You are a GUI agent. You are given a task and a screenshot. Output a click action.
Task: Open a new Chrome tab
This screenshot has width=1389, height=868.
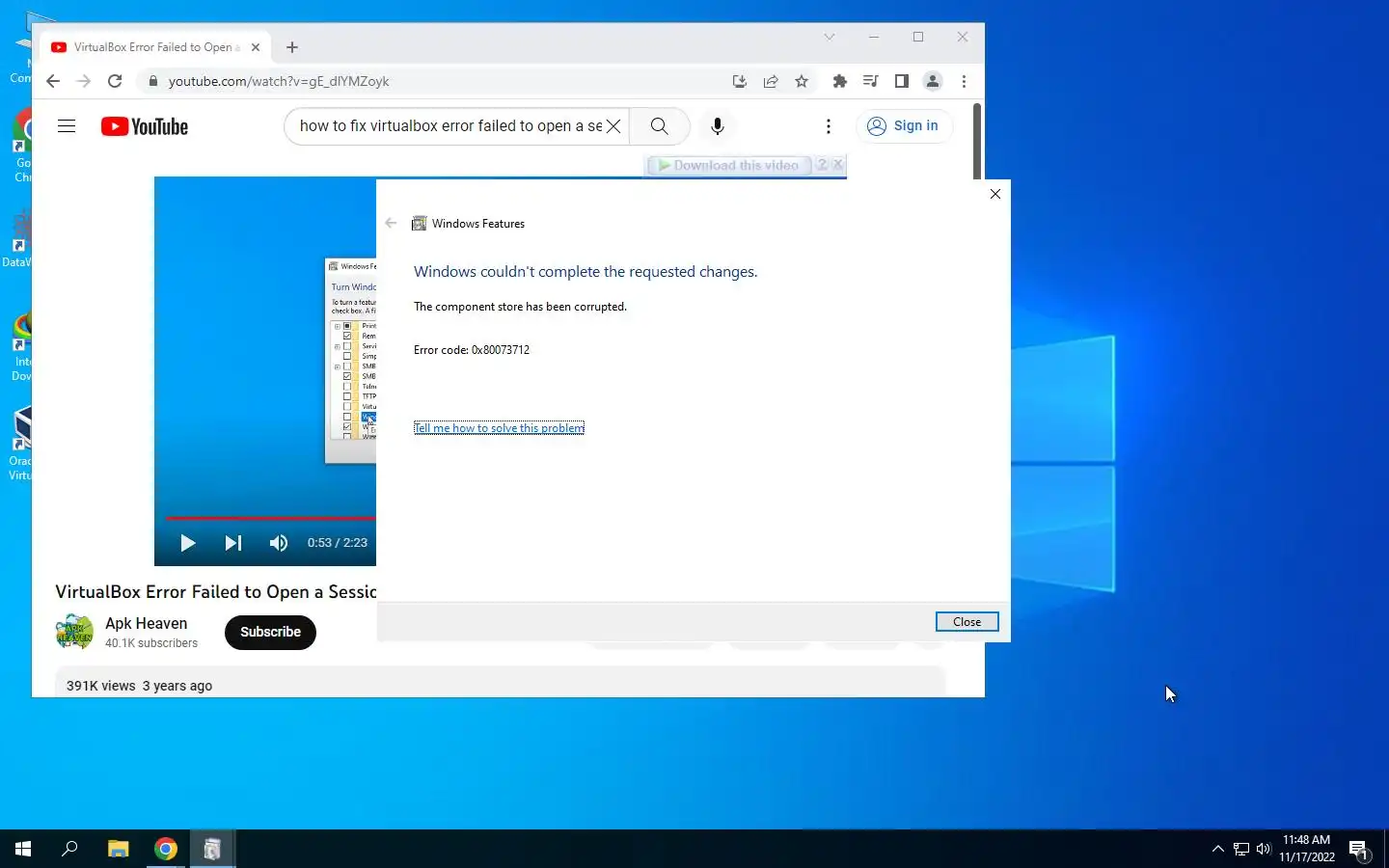[x=292, y=47]
